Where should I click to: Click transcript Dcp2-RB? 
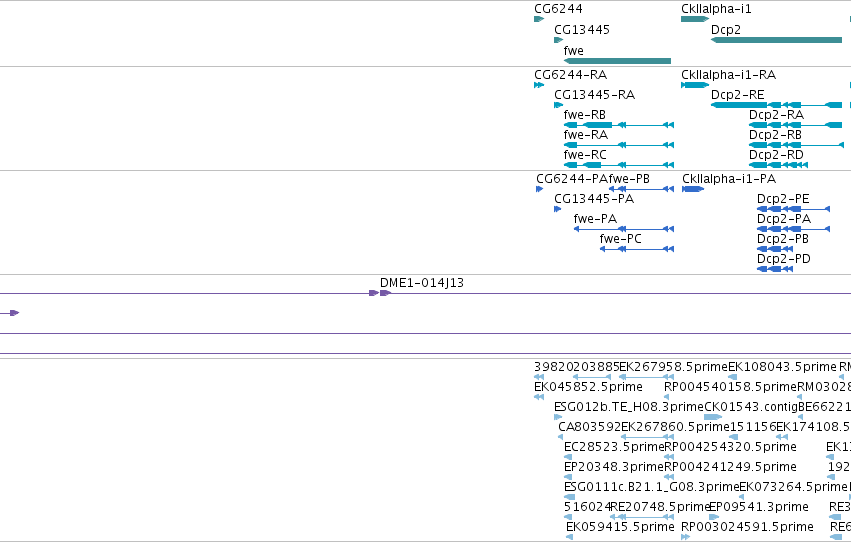click(796, 145)
